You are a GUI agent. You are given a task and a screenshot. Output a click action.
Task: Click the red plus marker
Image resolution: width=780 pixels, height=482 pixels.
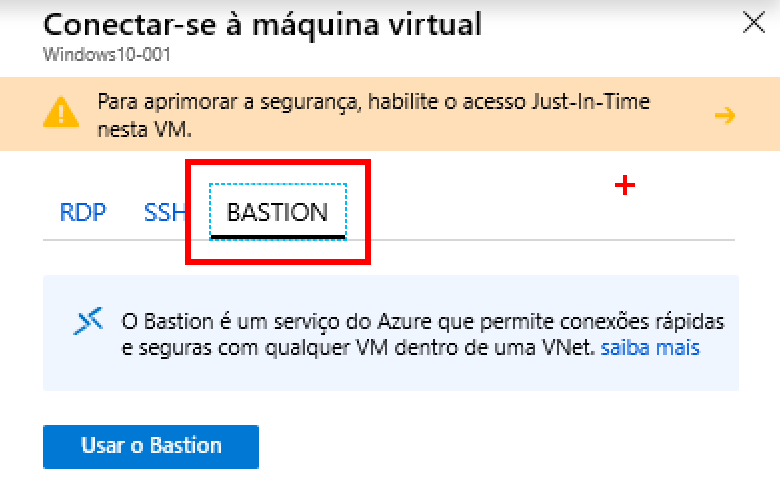click(x=625, y=185)
